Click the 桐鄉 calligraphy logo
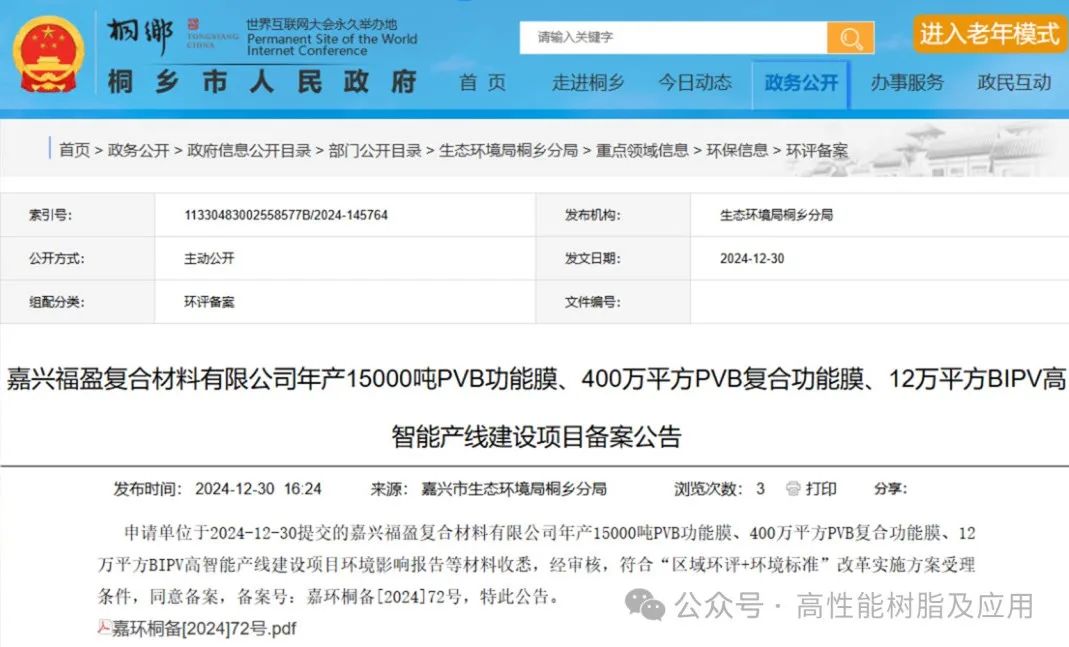Viewport: 1069px width, 647px height. click(140, 35)
